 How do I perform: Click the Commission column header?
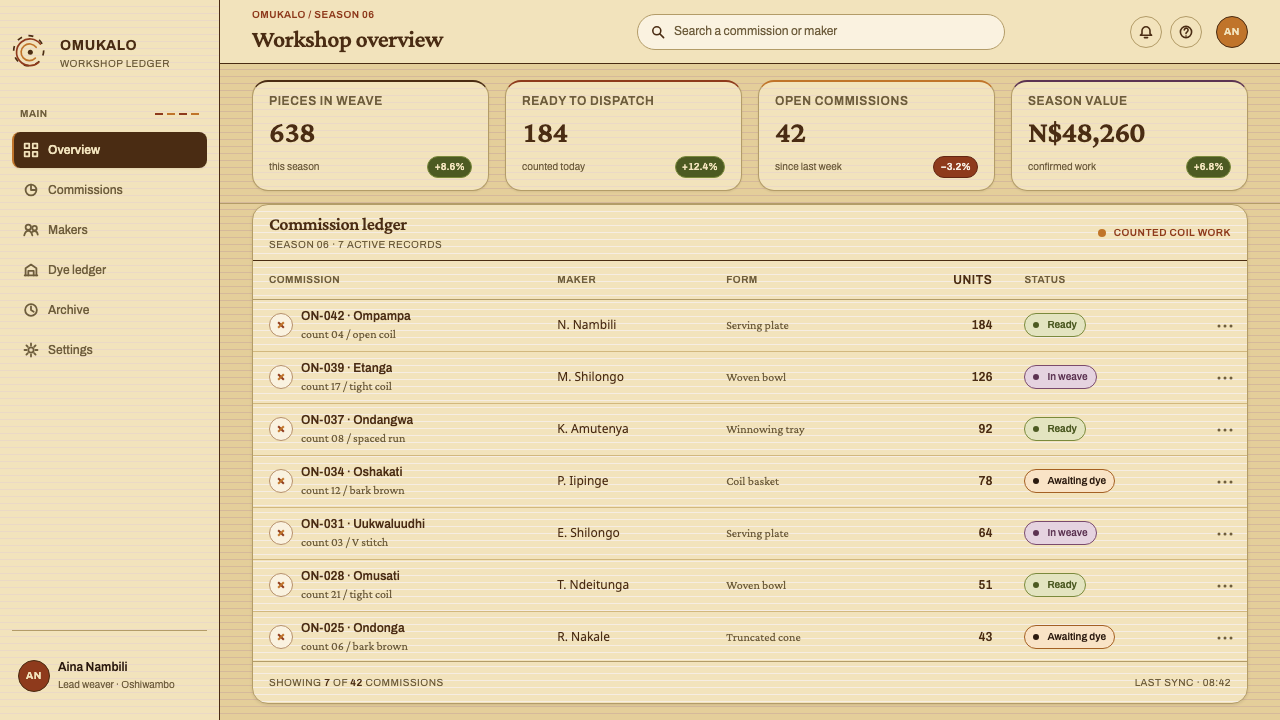click(304, 280)
